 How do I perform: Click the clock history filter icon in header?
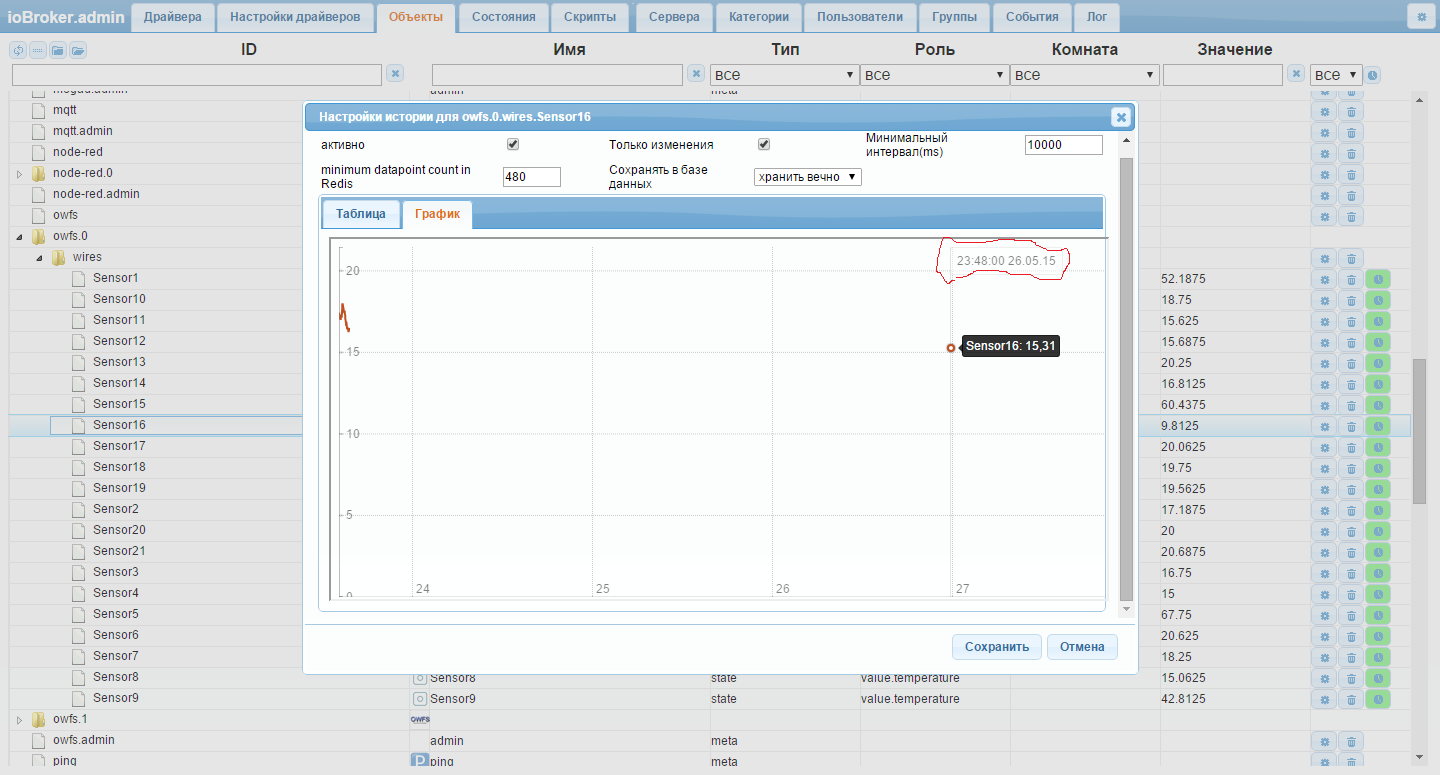click(1373, 75)
